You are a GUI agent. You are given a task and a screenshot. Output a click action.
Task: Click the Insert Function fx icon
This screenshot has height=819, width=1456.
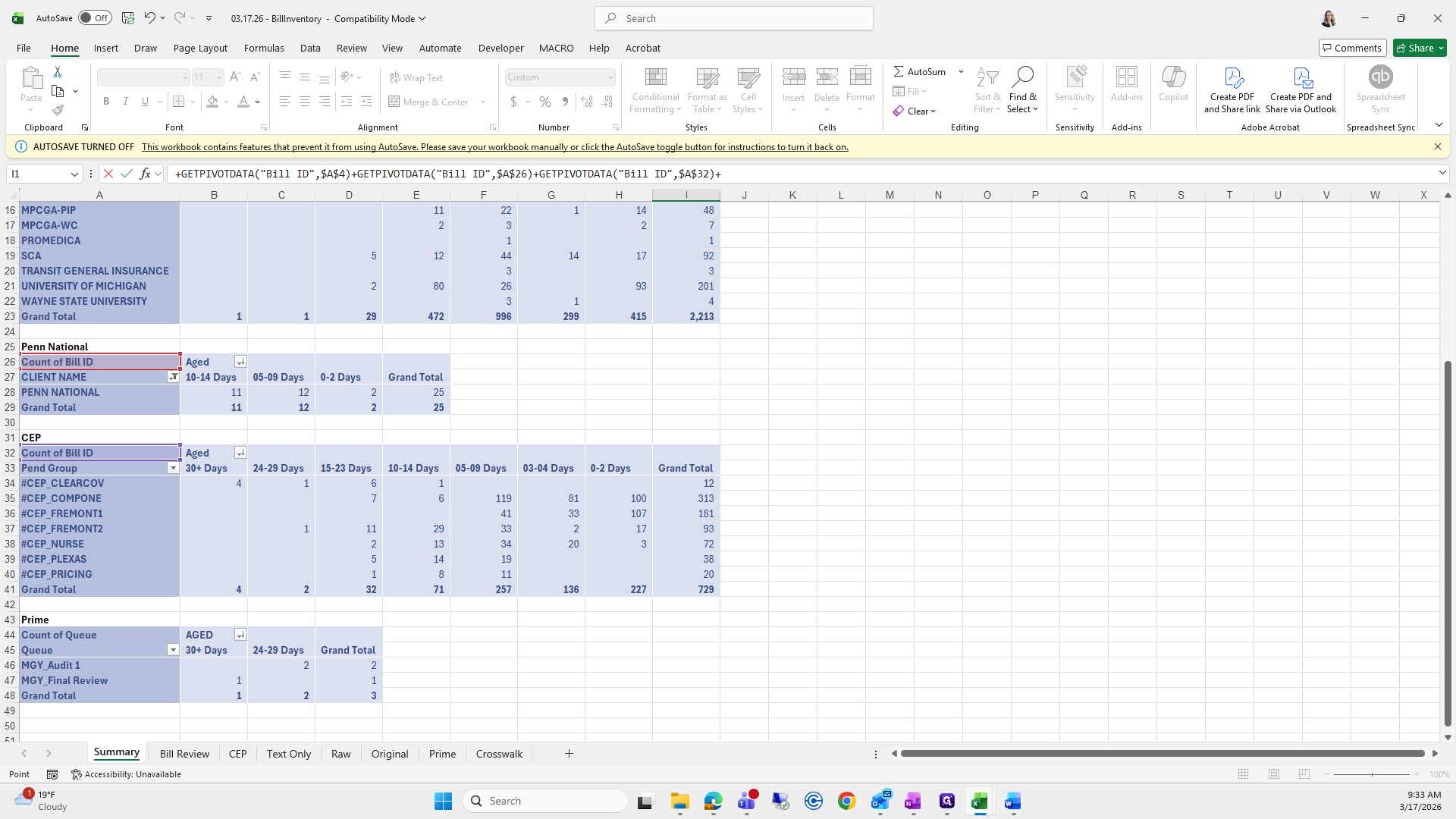click(x=145, y=174)
